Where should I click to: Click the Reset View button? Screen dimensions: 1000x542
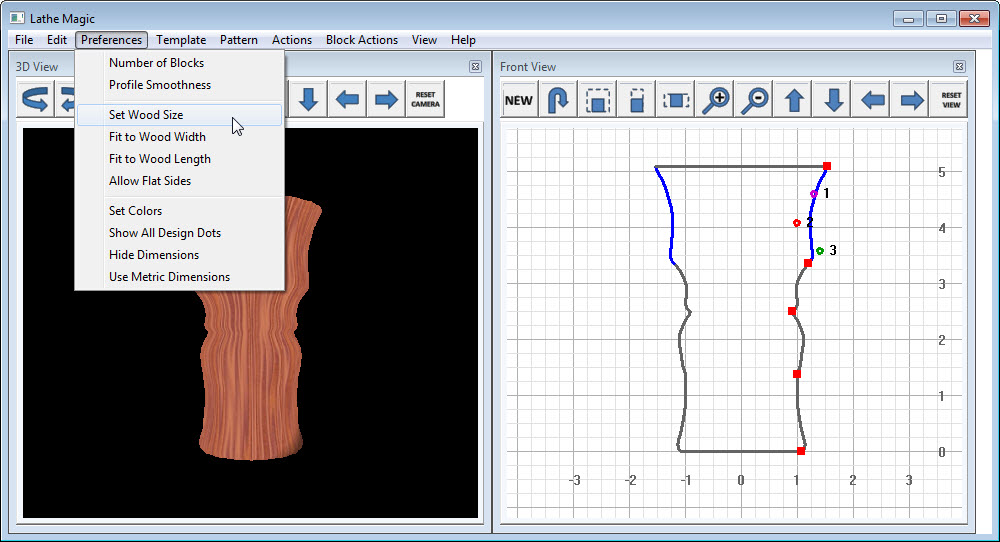pos(951,100)
